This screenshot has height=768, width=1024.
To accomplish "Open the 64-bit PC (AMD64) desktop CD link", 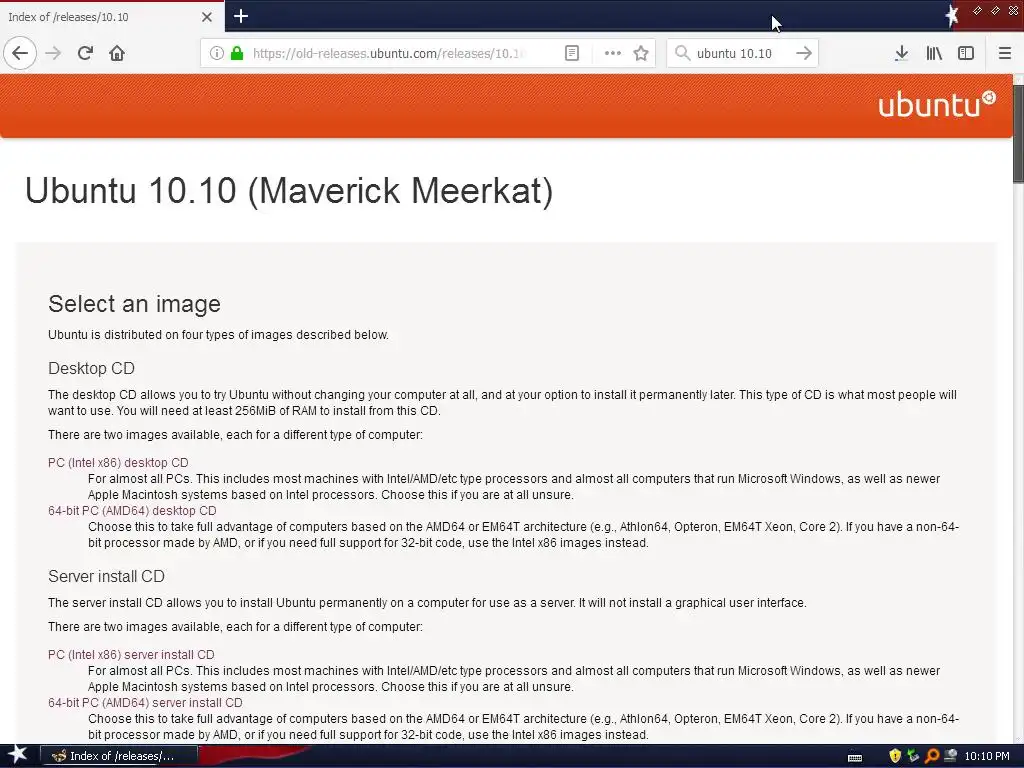I will [132, 511].
